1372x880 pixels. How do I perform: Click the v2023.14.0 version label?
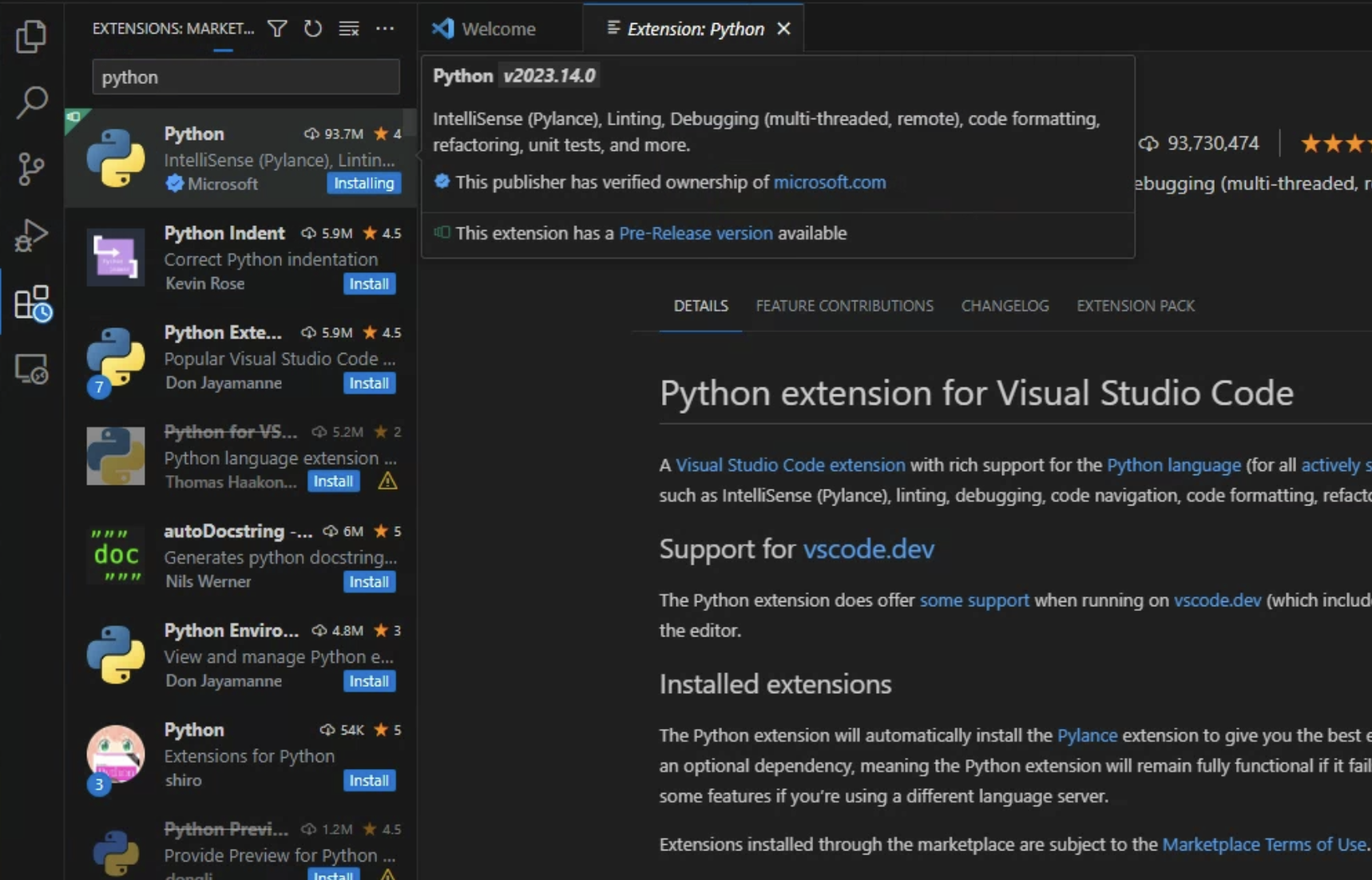coord(549,76)
